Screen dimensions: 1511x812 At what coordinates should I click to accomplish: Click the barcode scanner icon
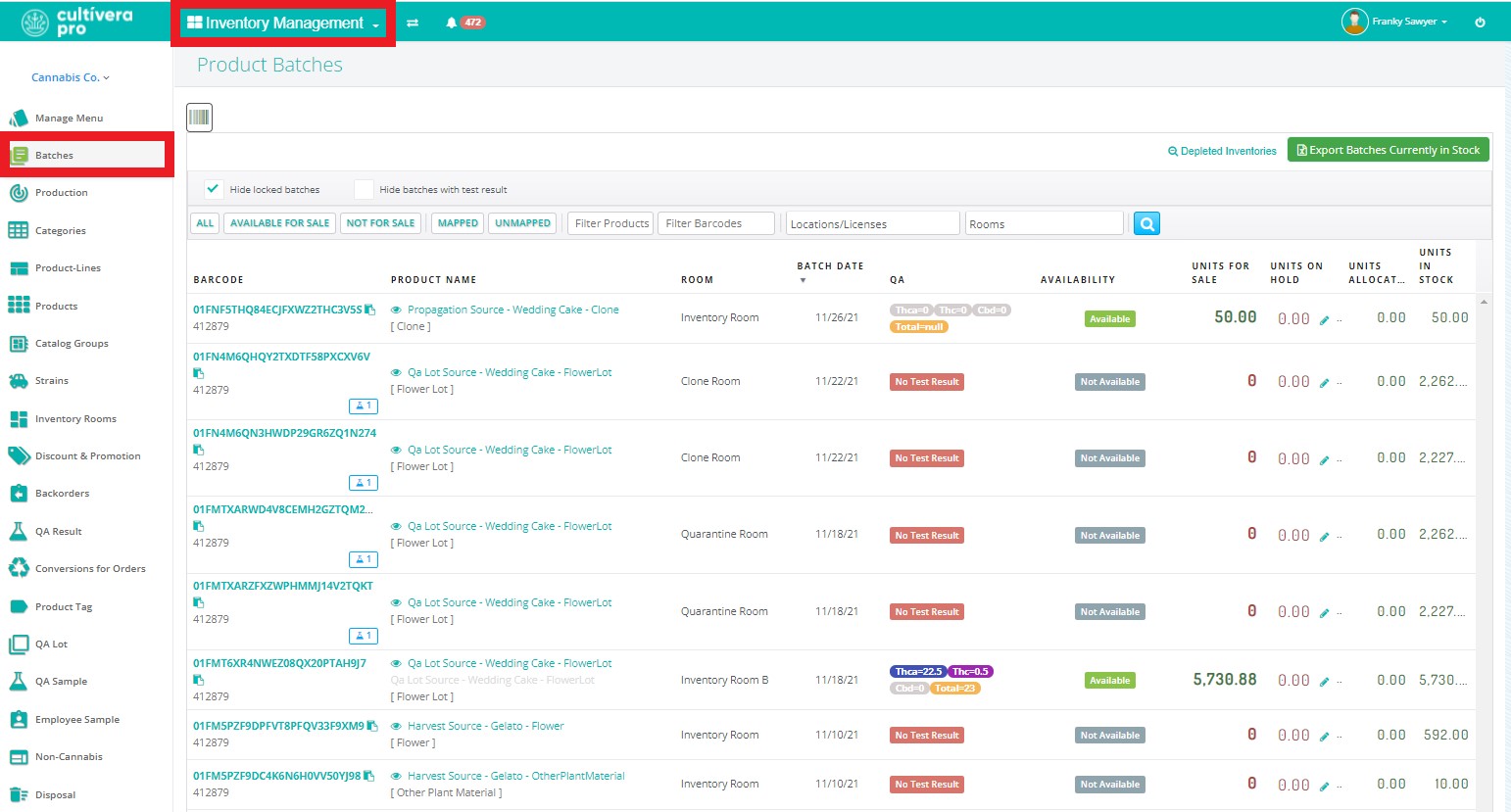pyautogui.click(x=200, y=118)
